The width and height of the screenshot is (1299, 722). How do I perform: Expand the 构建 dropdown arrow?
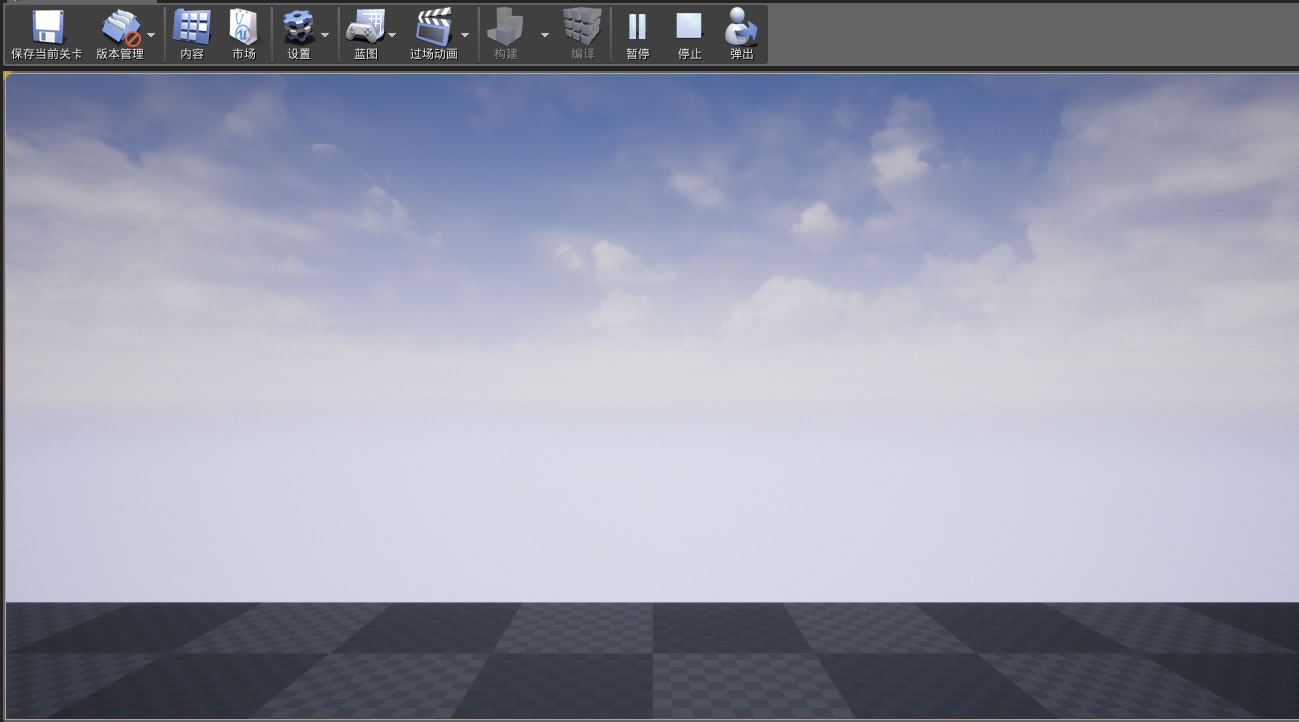point(545,34)
